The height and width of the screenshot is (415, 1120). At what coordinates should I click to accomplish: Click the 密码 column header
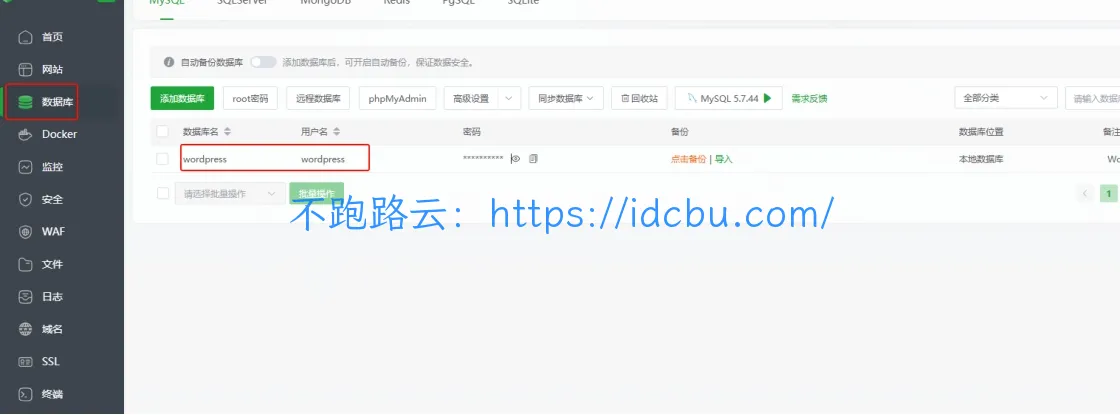coord(471,132)
